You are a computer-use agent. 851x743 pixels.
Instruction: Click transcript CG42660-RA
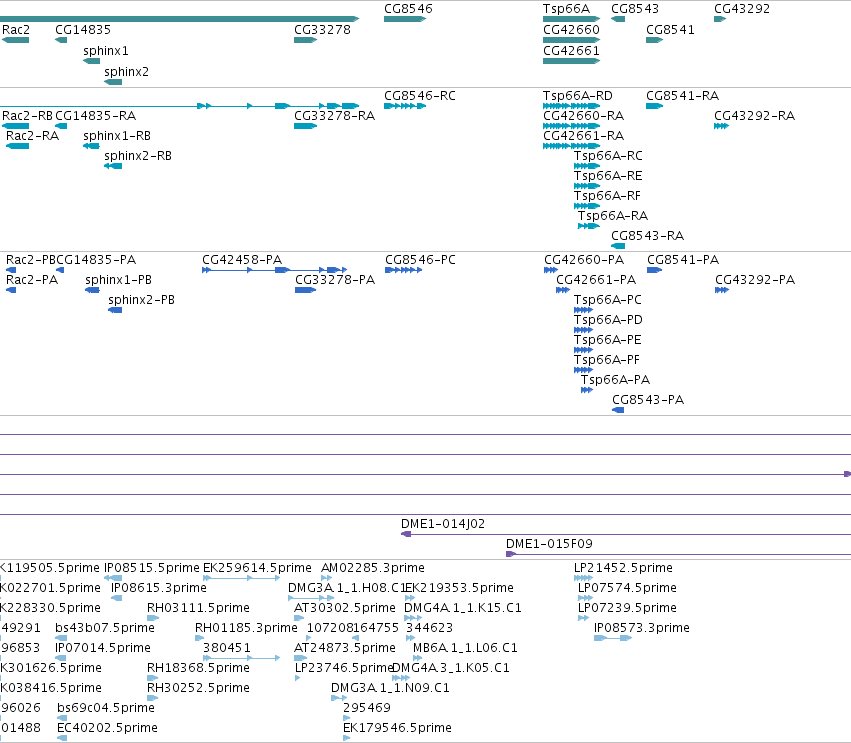pos(583,116)
